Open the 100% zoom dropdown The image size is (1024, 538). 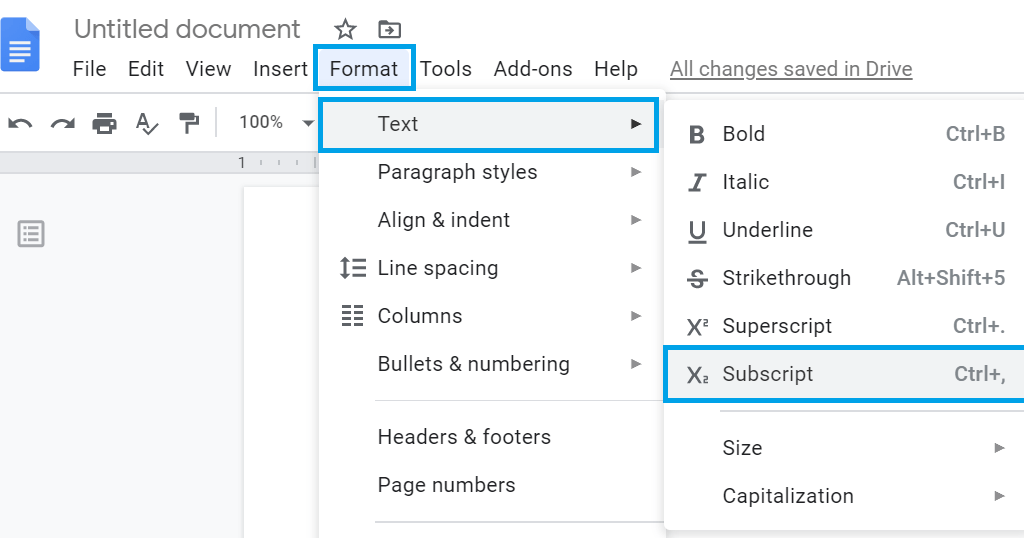277,122
